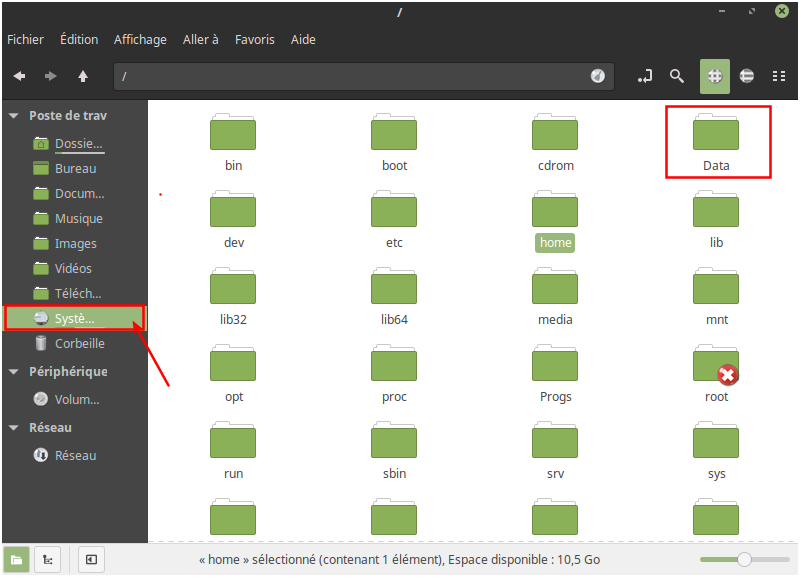Image resolution: width=801 pixels, height=580 pixels.
Task: Select the mnt folder
Action: pyautogui.click(x=716, y=297)
